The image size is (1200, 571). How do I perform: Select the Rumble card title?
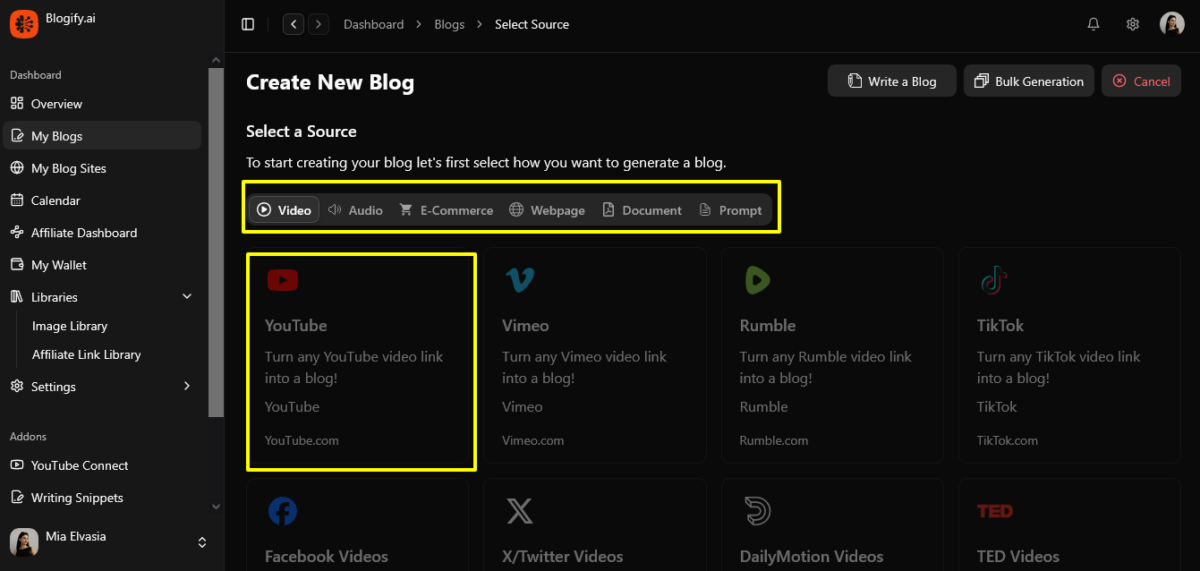(768, 325)
